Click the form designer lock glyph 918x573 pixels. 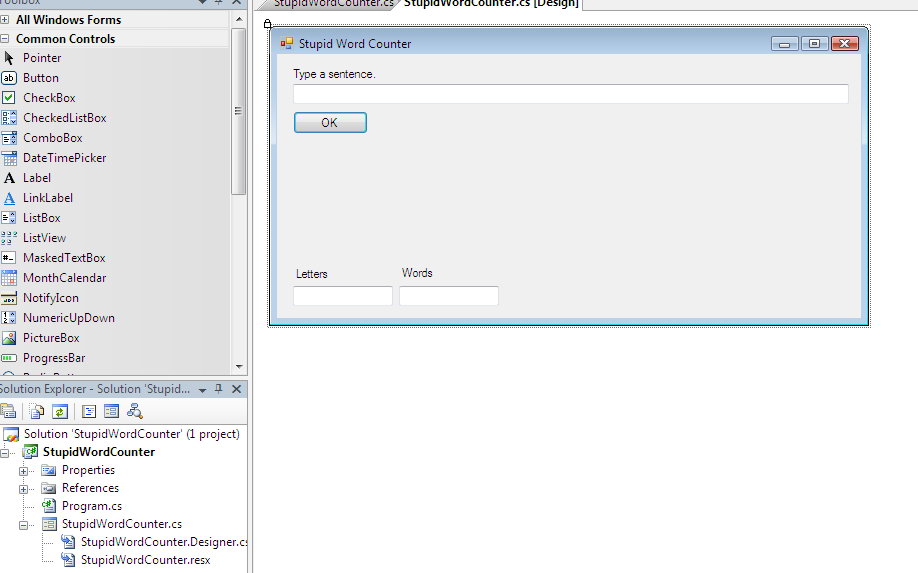(268, 24)
